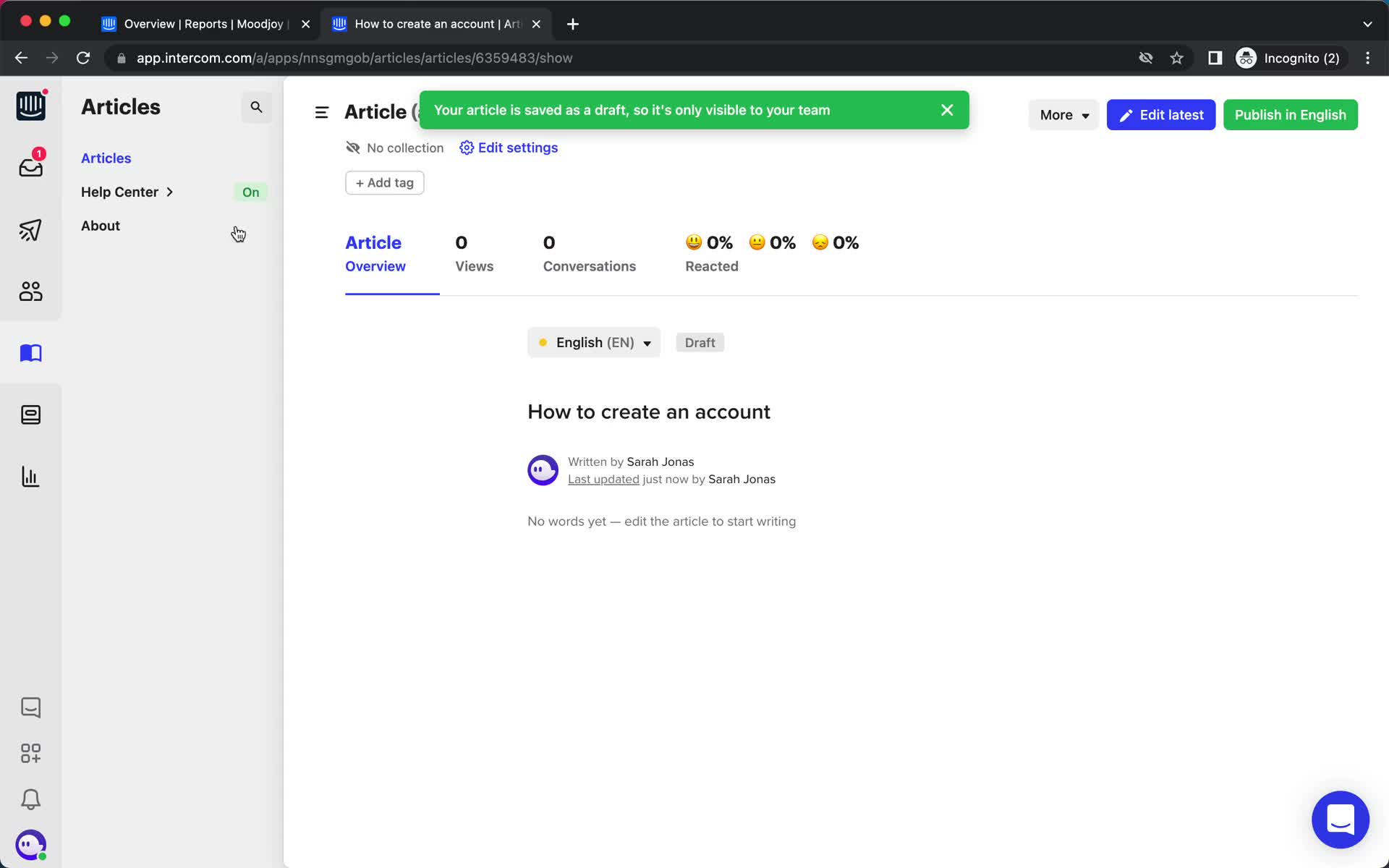This screenshot has height=868, width=1389.
Task: Click the Notifications bell icon
Action: tap(30, 800)
